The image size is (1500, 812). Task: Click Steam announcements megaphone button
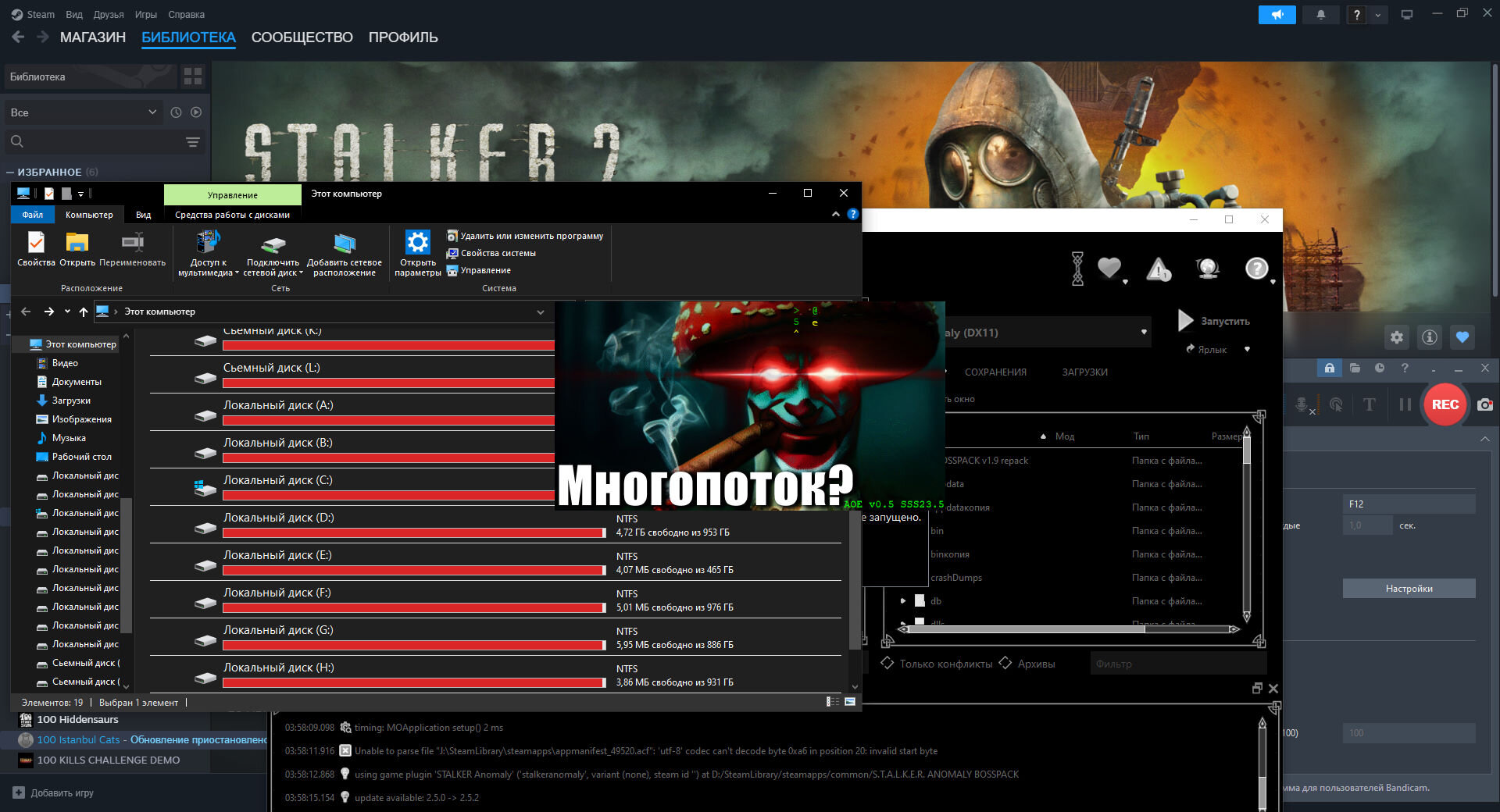[x=1277, y=15]
